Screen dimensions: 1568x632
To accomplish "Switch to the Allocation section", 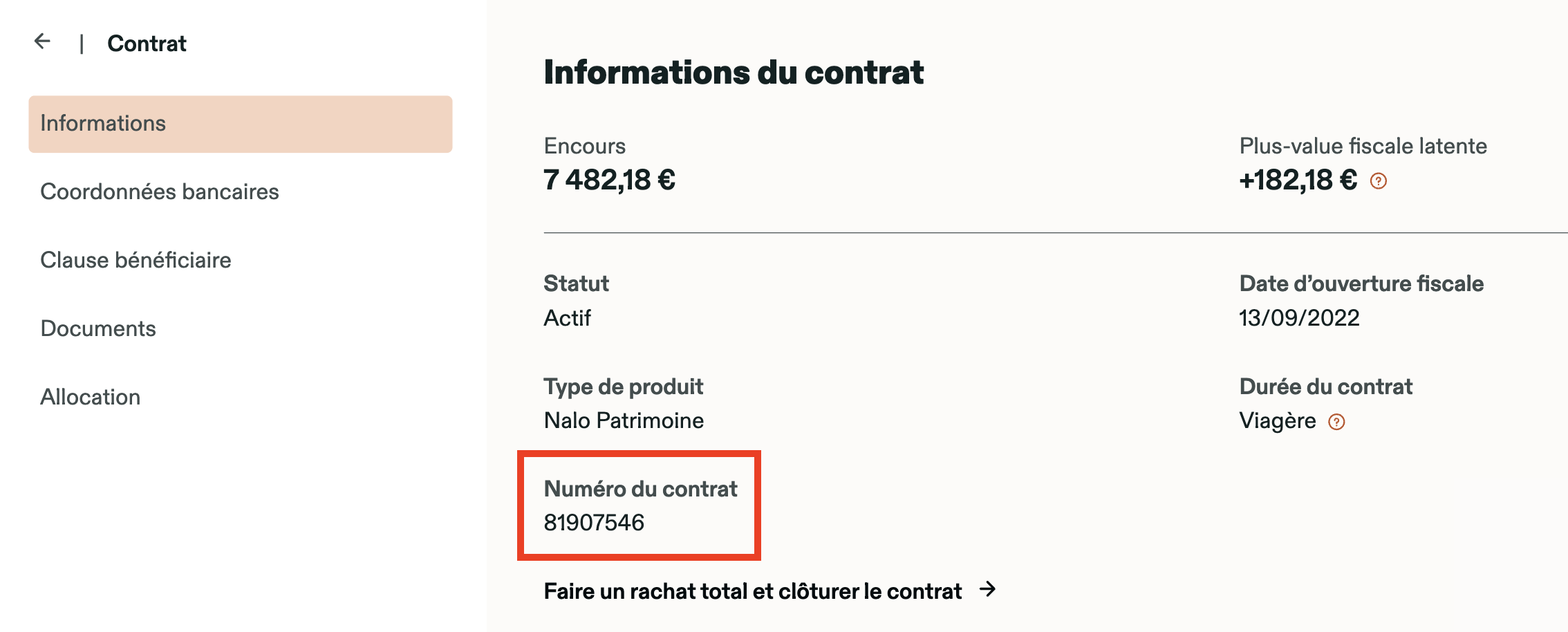I will 91,397.
